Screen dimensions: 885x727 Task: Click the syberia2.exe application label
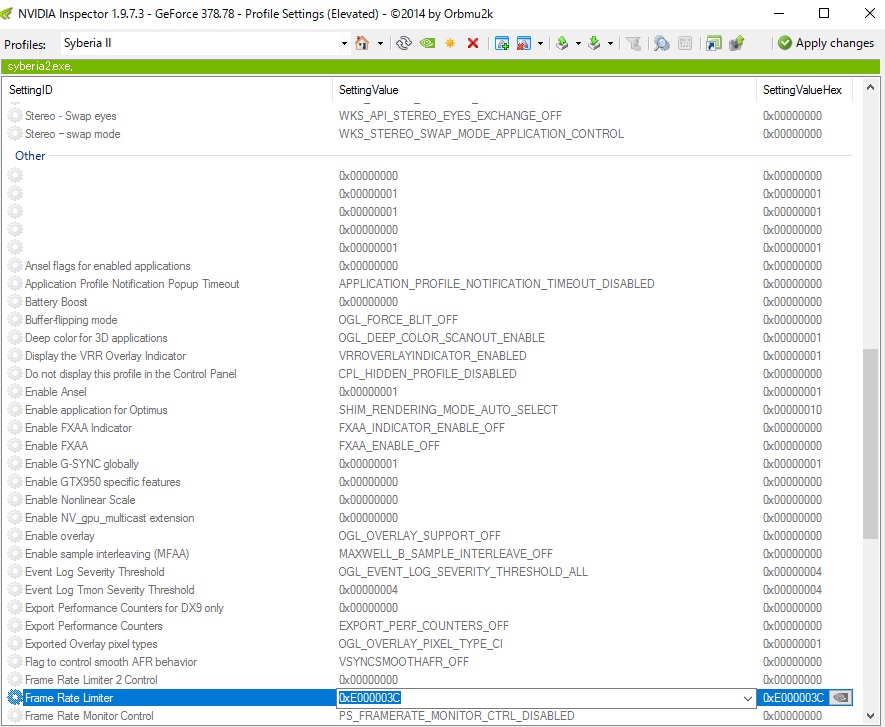tap(40, 66)
